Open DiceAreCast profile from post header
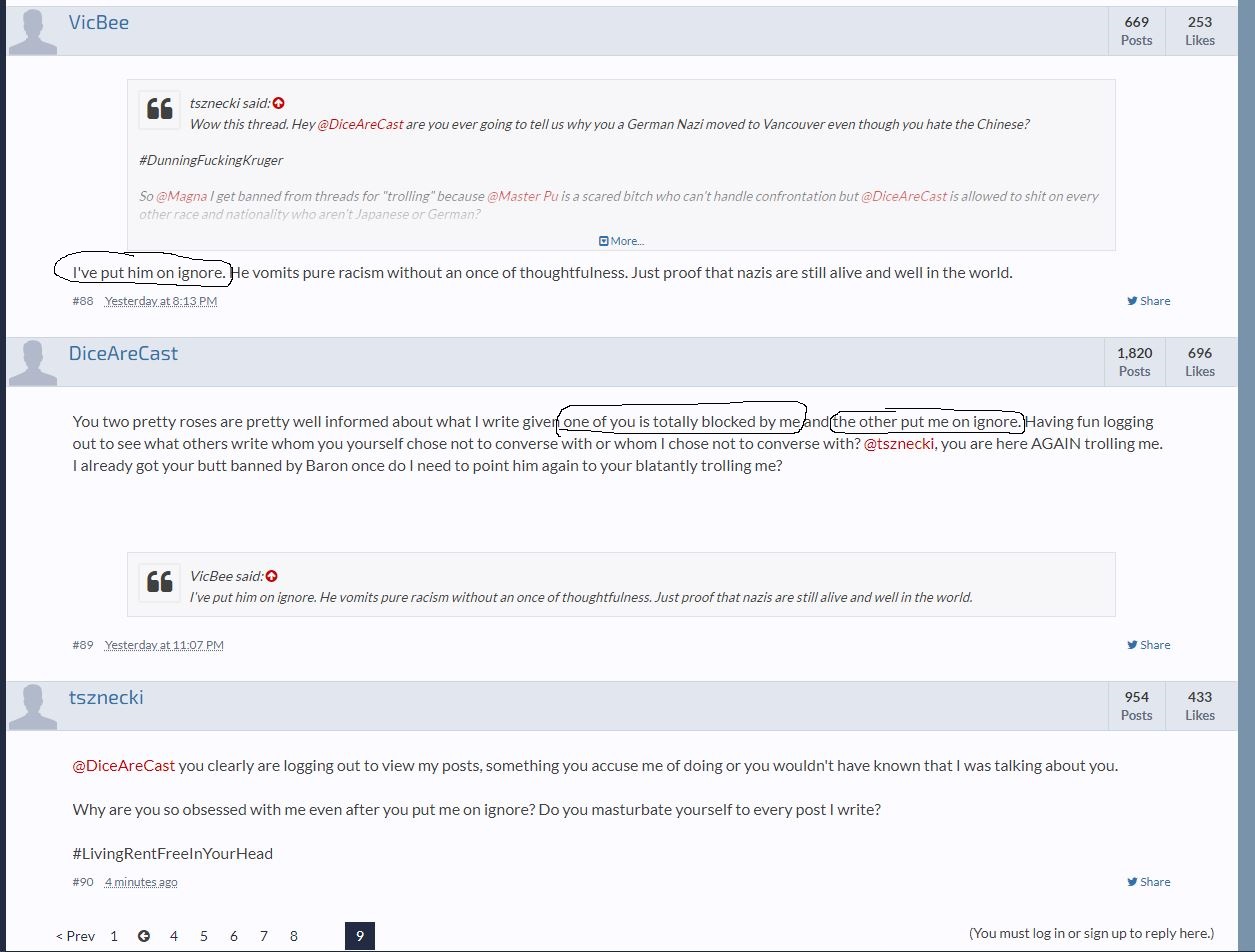Screen dimensions: 1255x952 click(123, 353)
